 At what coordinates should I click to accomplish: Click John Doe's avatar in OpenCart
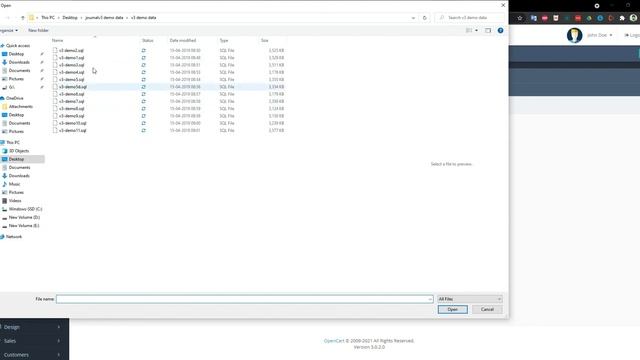click(574, 36)
